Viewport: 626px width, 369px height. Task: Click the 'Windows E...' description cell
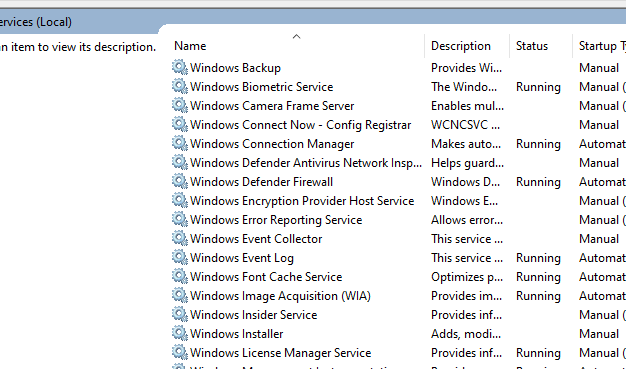tap(464, 201)
